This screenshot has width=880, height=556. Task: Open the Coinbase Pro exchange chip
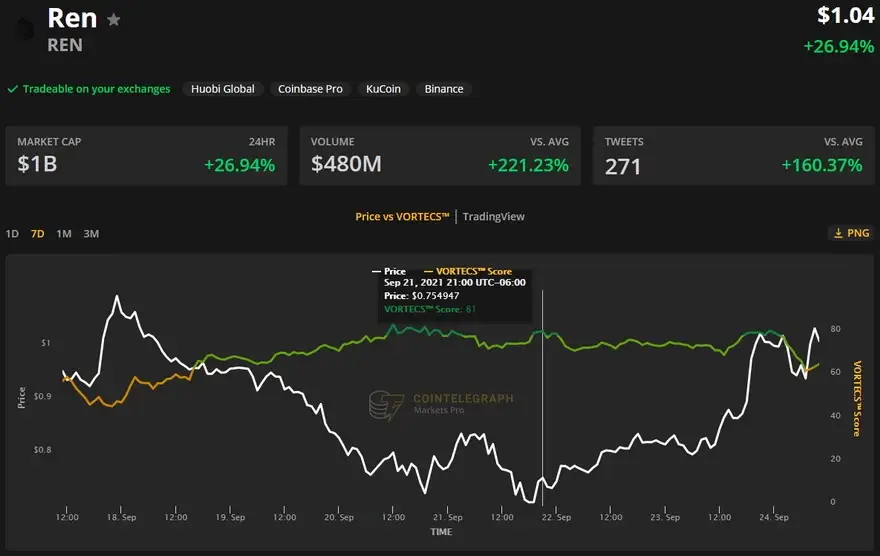pyautogui.click(x=310, y=89)
